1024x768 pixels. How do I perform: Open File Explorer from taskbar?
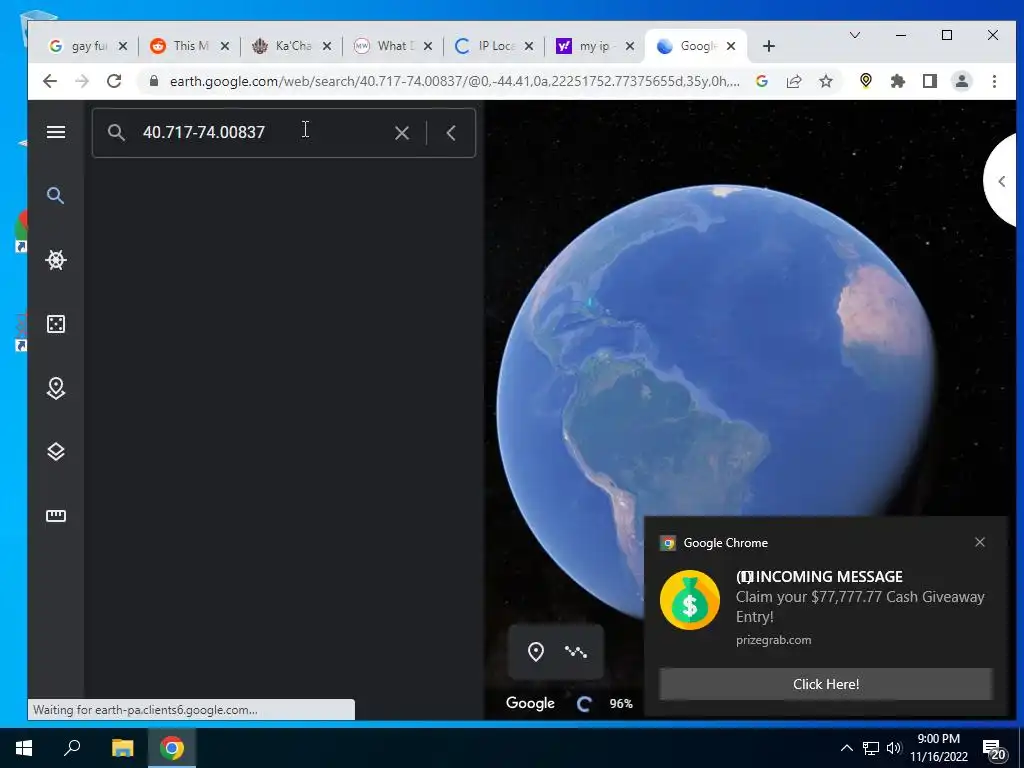(122, 748)
